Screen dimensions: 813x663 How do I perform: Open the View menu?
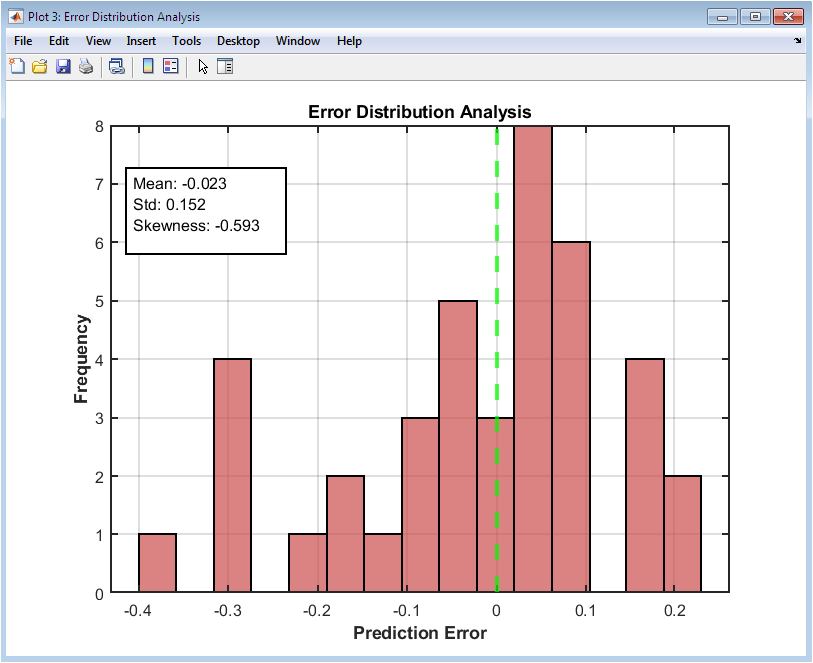coord(98,41)
